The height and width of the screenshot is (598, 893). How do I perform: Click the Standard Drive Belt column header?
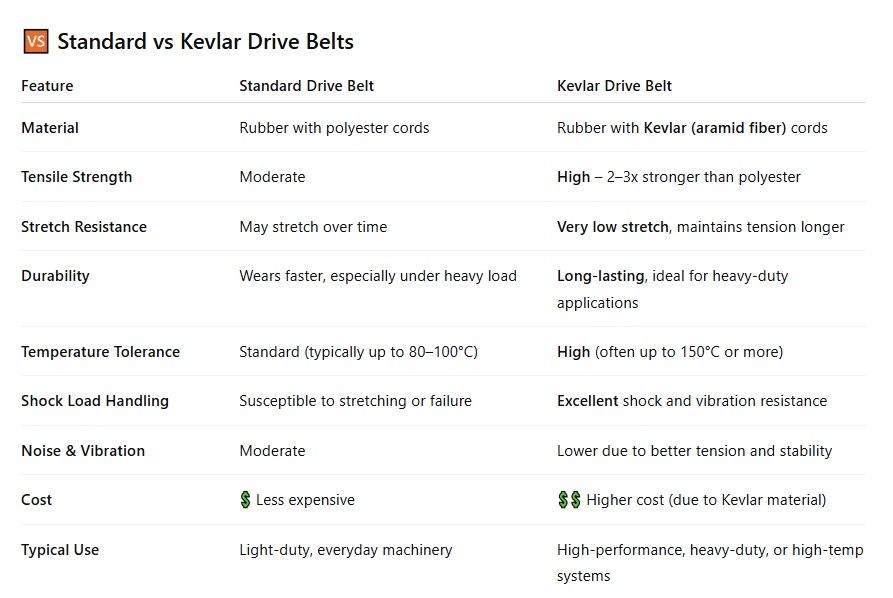pyautogui.click(x=306, y=86)
